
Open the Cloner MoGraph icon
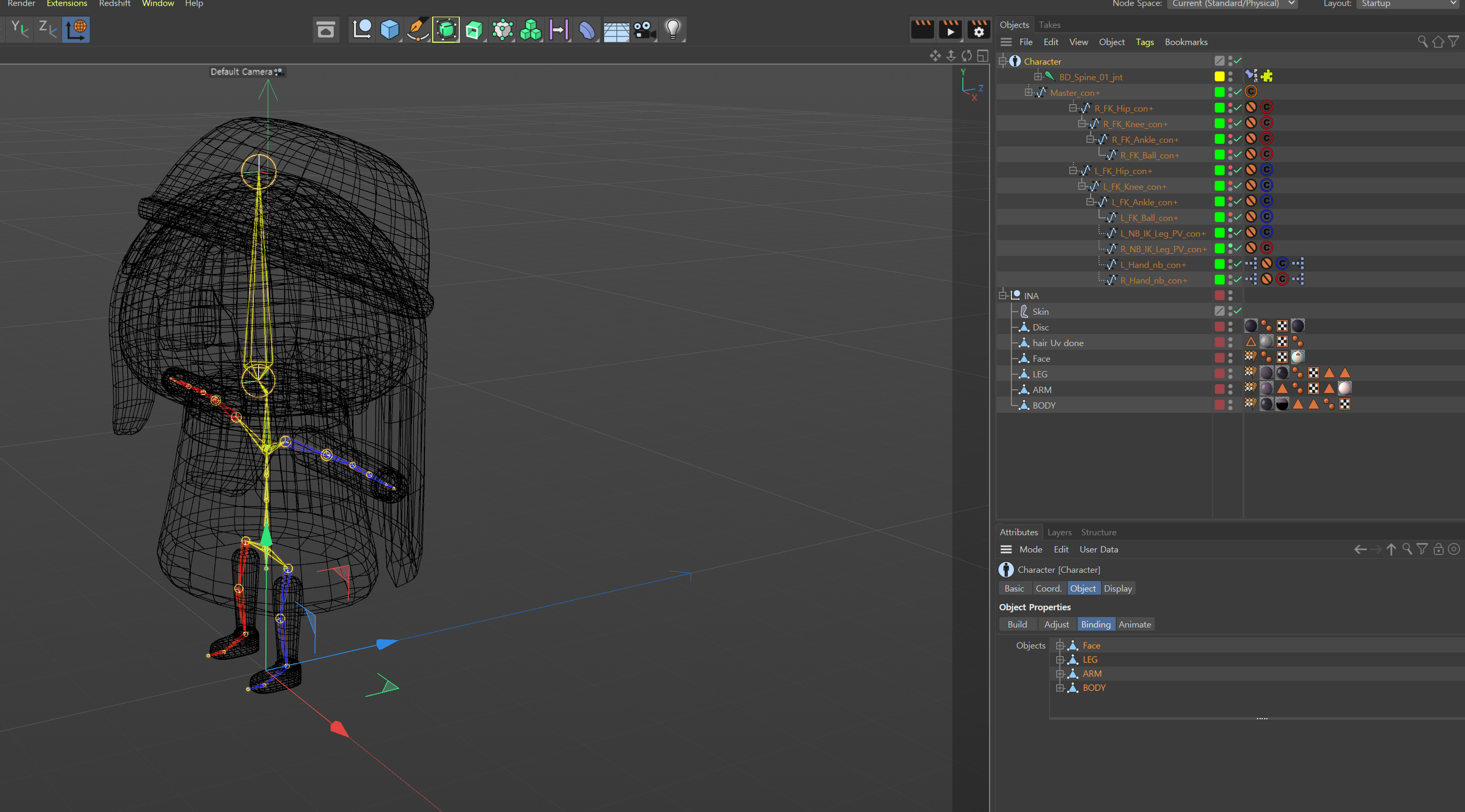[503, 30]
